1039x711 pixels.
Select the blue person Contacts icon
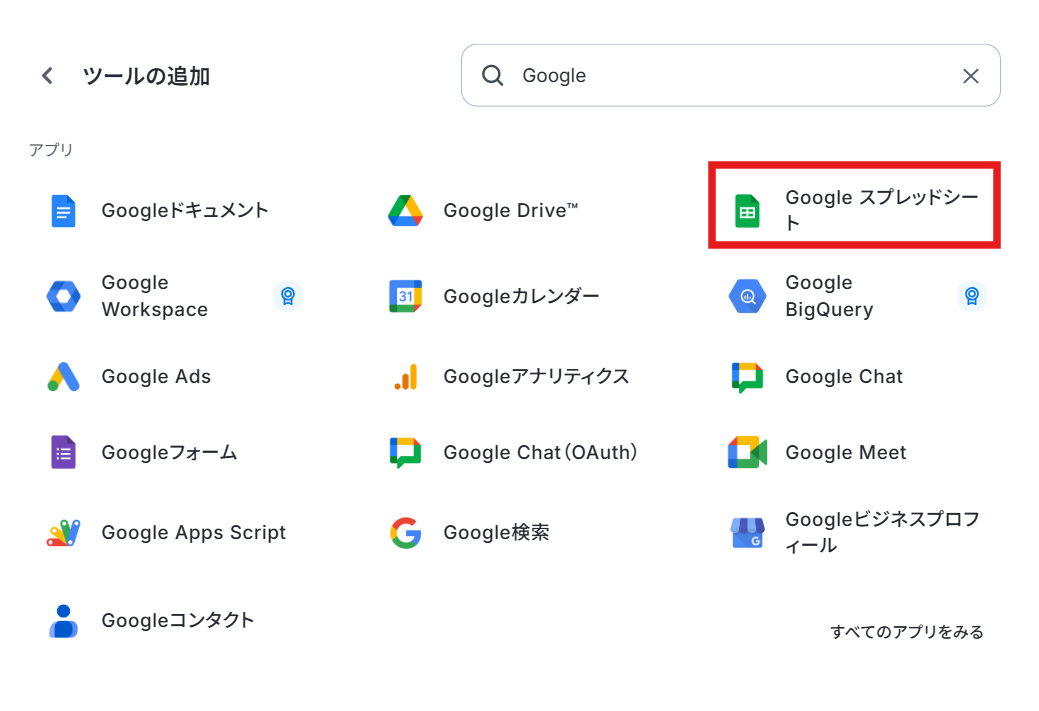[64, 621]
